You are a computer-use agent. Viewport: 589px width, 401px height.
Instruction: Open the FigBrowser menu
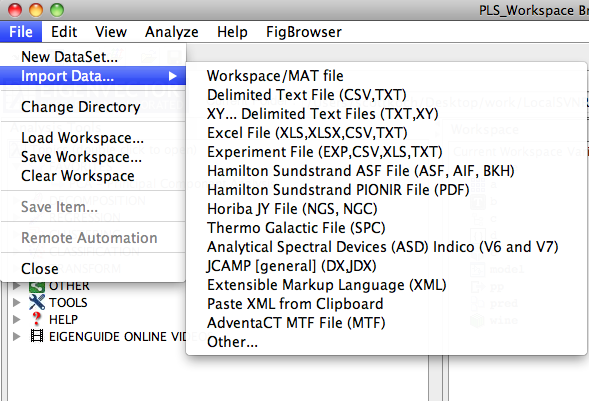[x=304, y=32]
